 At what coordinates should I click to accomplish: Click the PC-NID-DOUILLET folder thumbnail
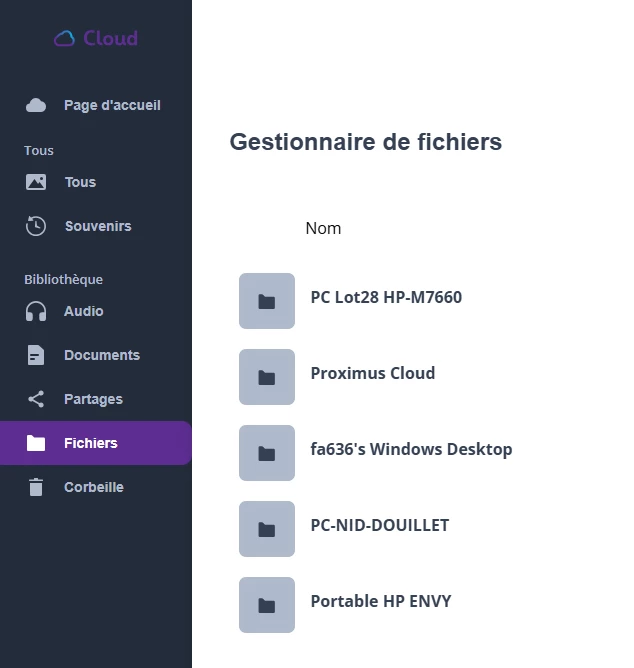click(x=267, y=529)
